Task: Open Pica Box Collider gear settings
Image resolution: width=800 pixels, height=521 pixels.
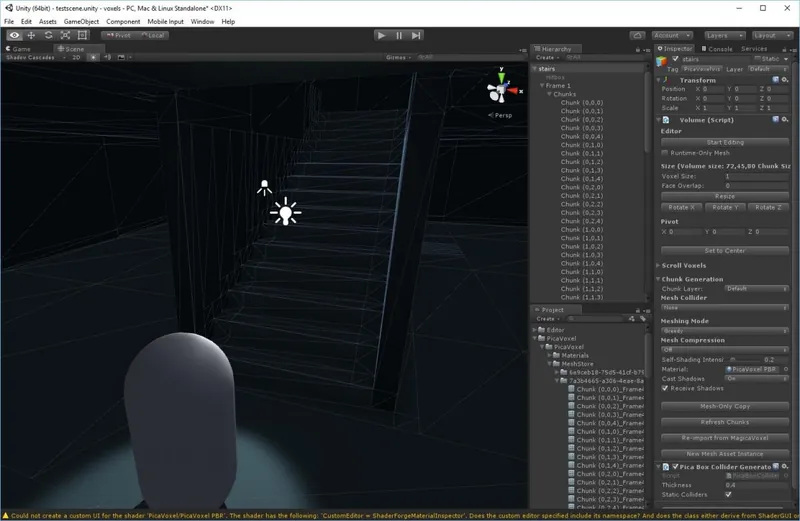Action: [x=785, y=466]
